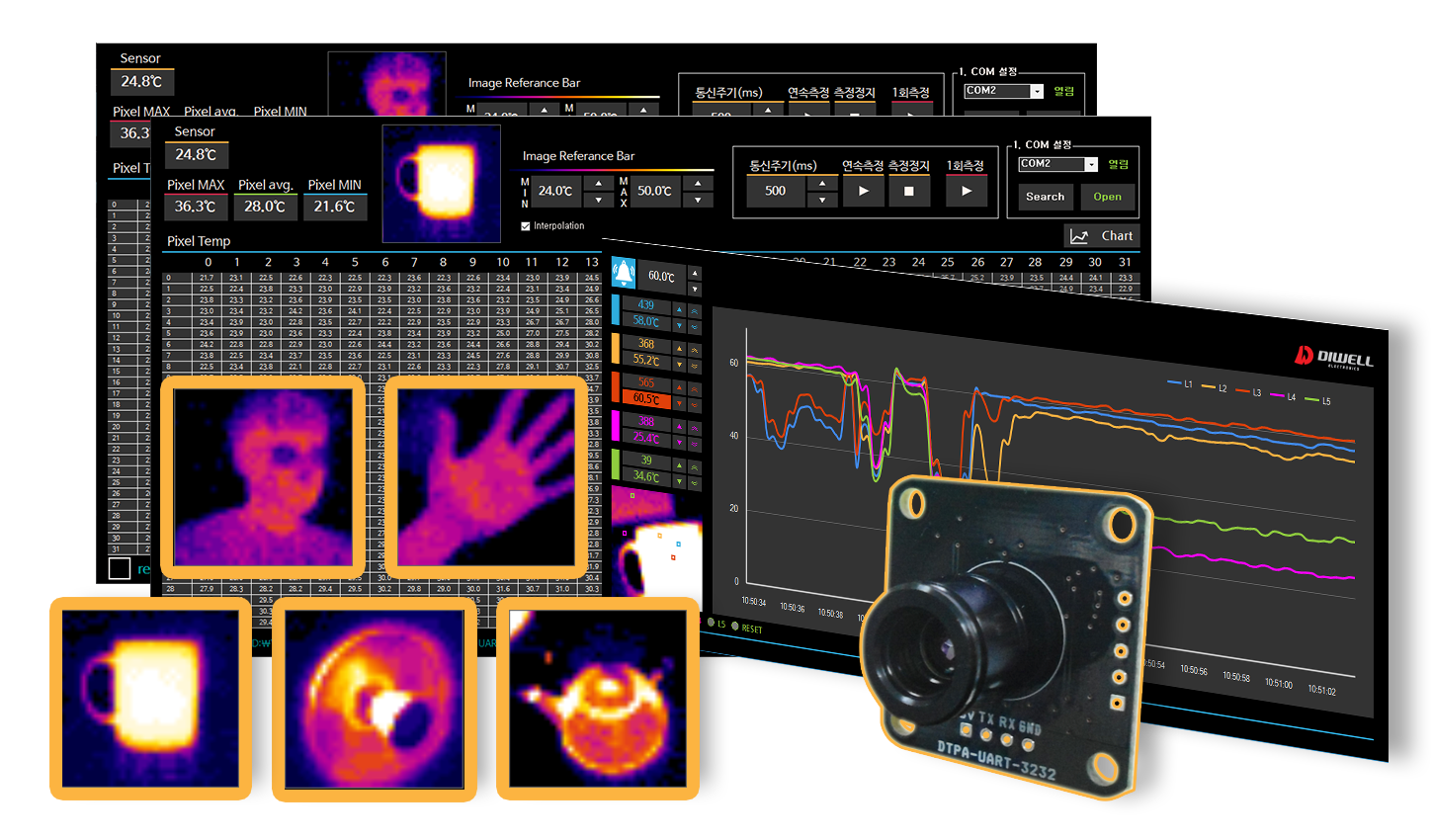Click the orange single up arrow beside 368
1433x840 pixels.
click(679, 349)
